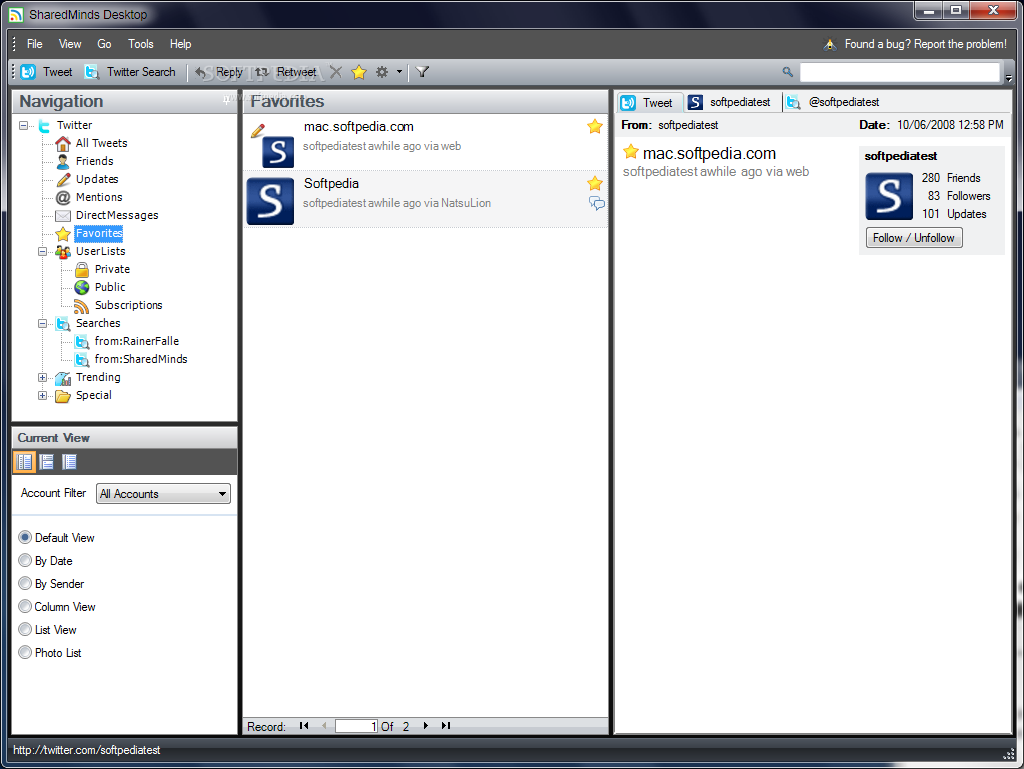Click the delete X icon in toolbar
The width and height of the screenshot is (1024, 769).
pyautogui.click(x=336, y=72)
